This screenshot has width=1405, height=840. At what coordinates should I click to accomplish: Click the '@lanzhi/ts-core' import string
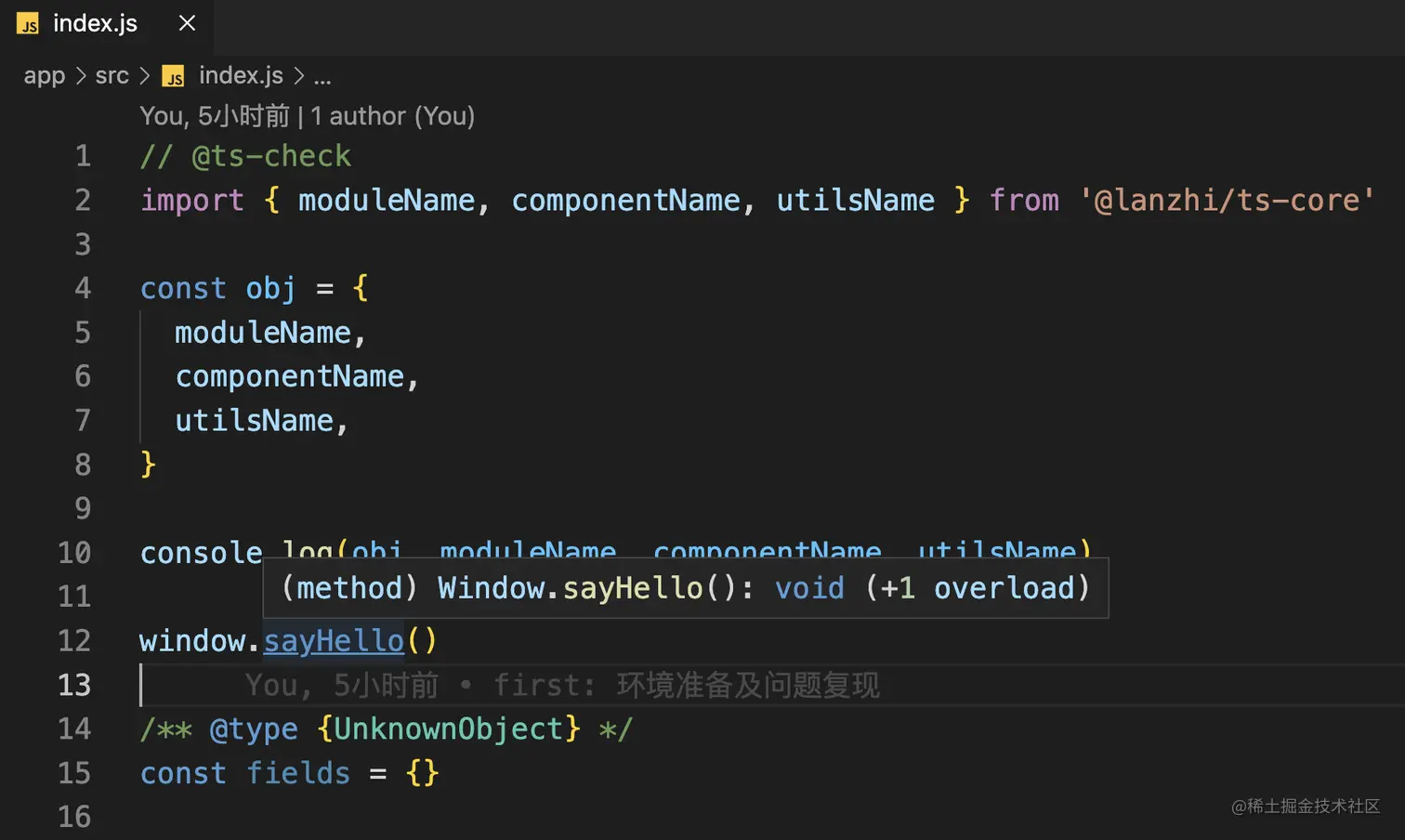pos(1227,201)
